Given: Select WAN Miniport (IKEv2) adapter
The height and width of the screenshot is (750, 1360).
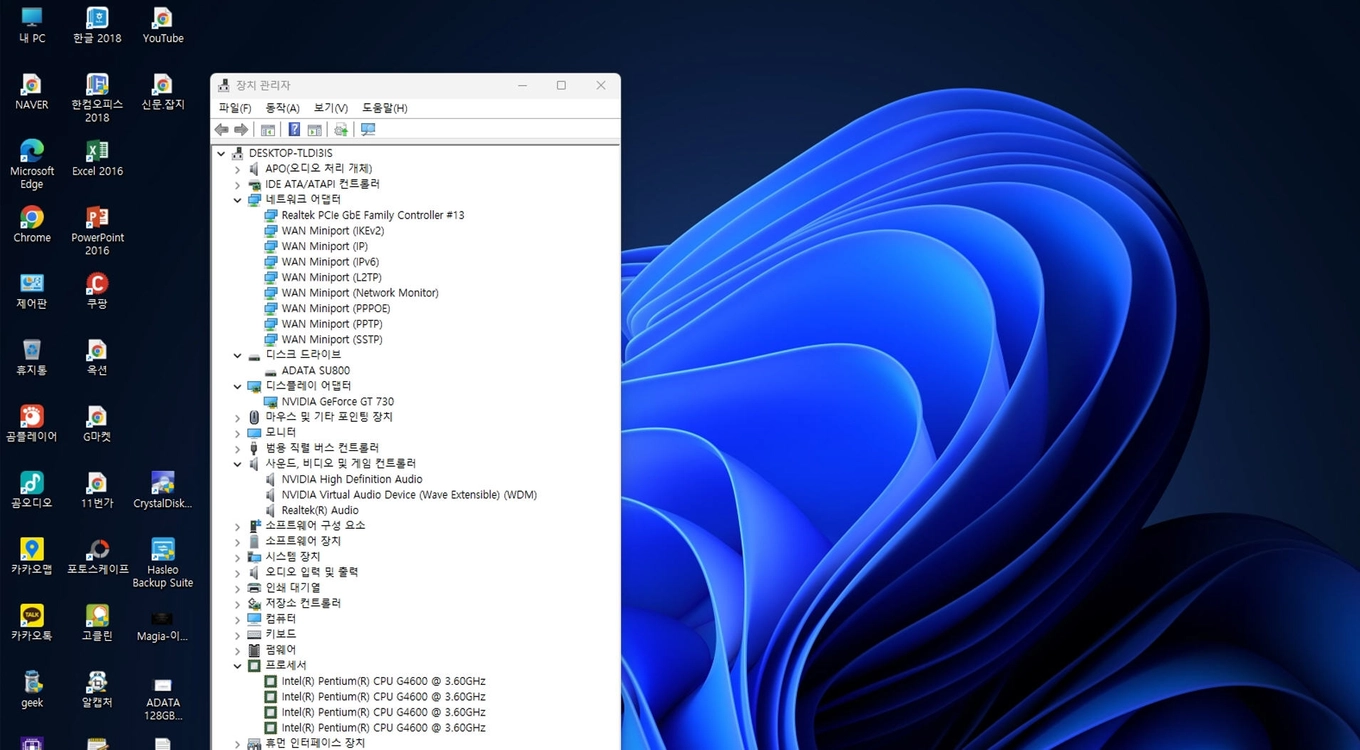Looking at the screenshot, I should 332,231.
